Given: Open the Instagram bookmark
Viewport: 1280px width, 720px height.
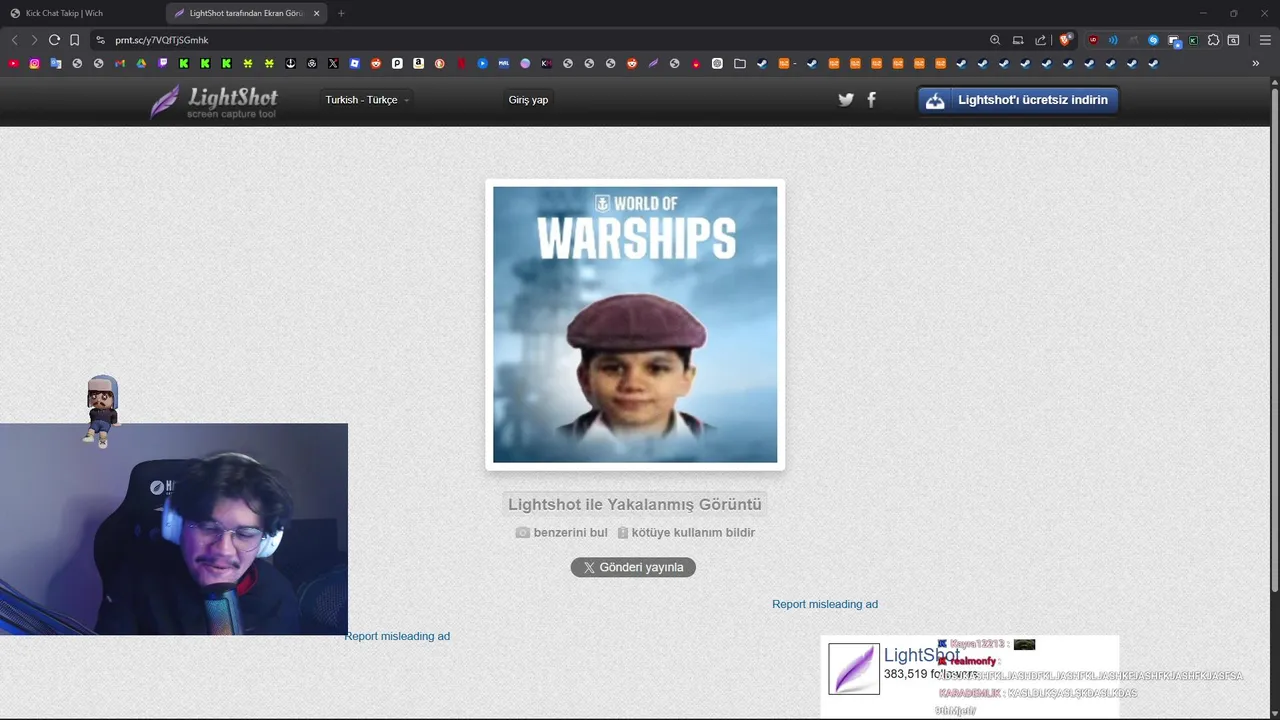Looking at the screenshot, I should point(34,63).
